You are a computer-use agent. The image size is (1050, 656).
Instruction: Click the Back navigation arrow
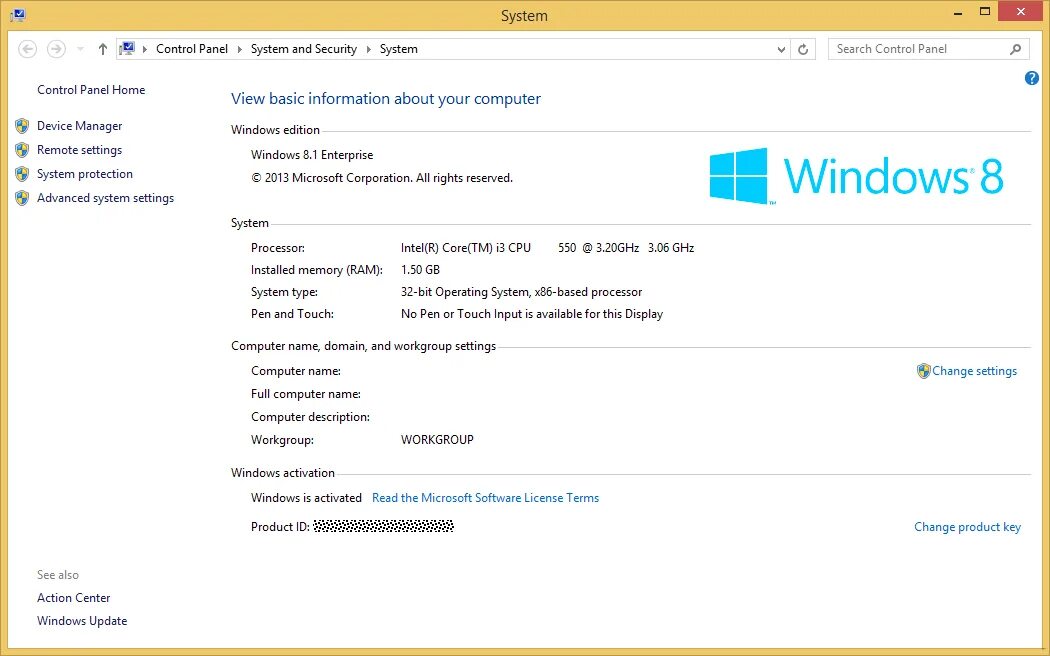point(27,49)
